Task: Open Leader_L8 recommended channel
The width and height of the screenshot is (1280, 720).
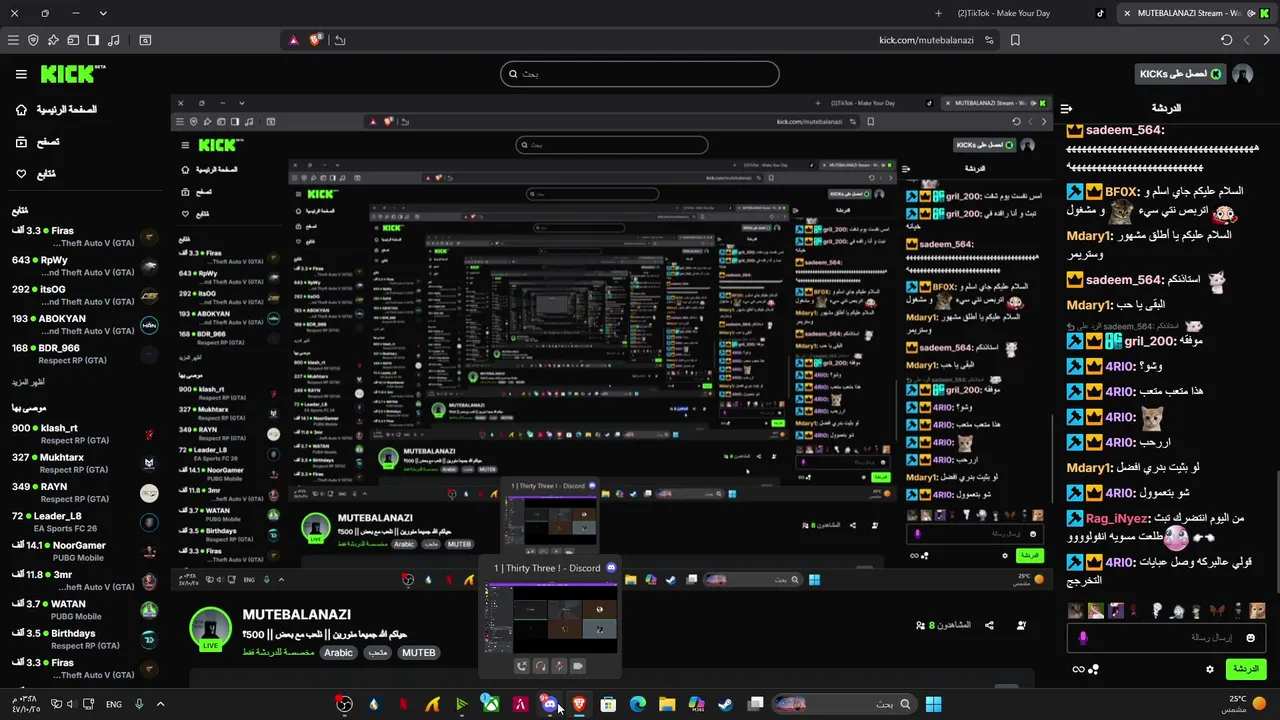Action: coord(85,522)
